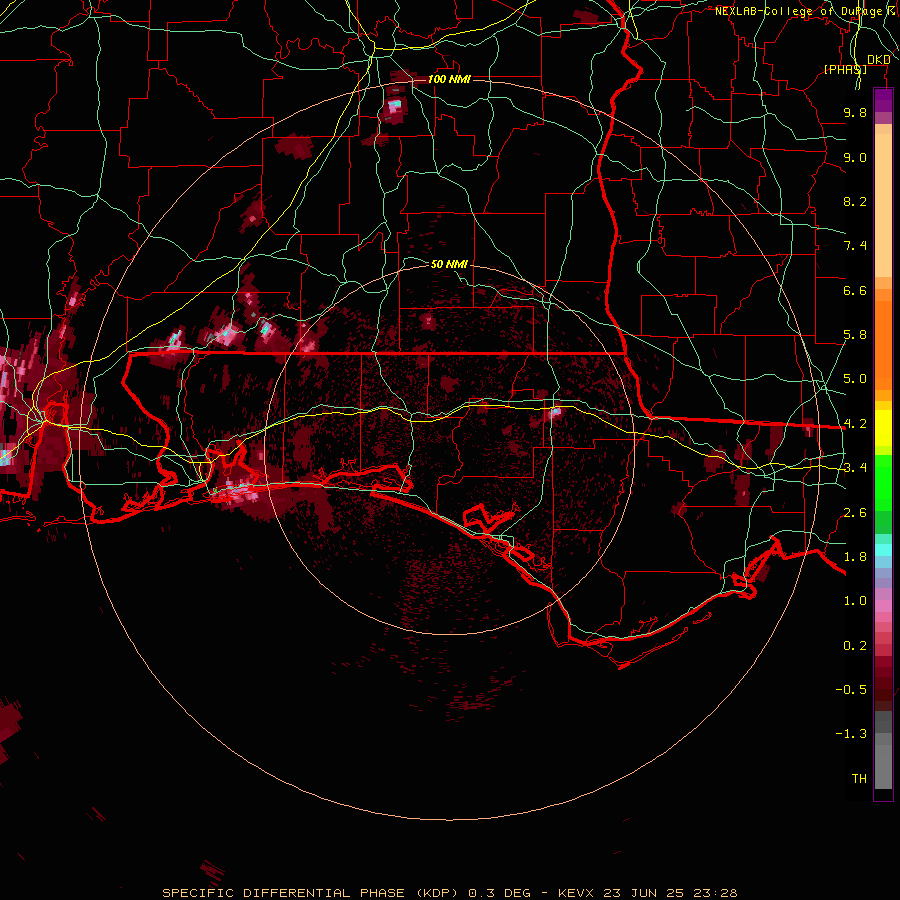Click the "DKD" label above the color bar

point(879,60)
